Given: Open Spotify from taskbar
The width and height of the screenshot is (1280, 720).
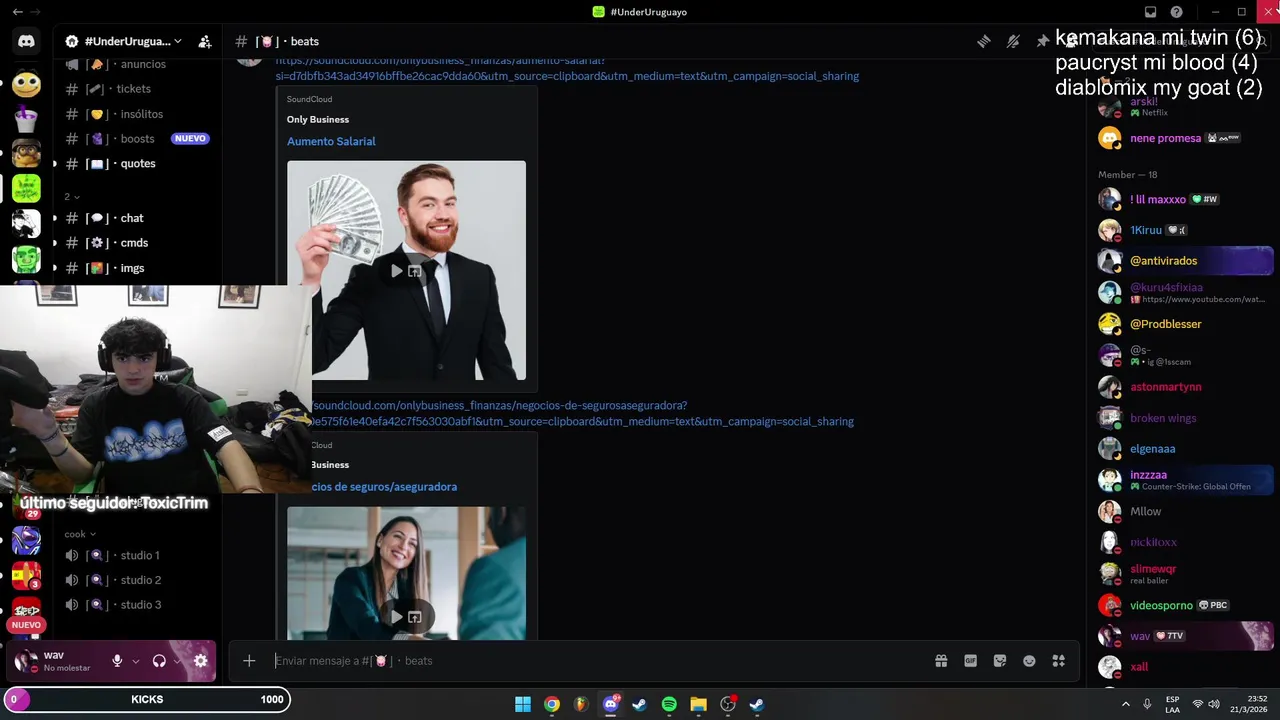Looking at the screenshot, I should (669, 704).
